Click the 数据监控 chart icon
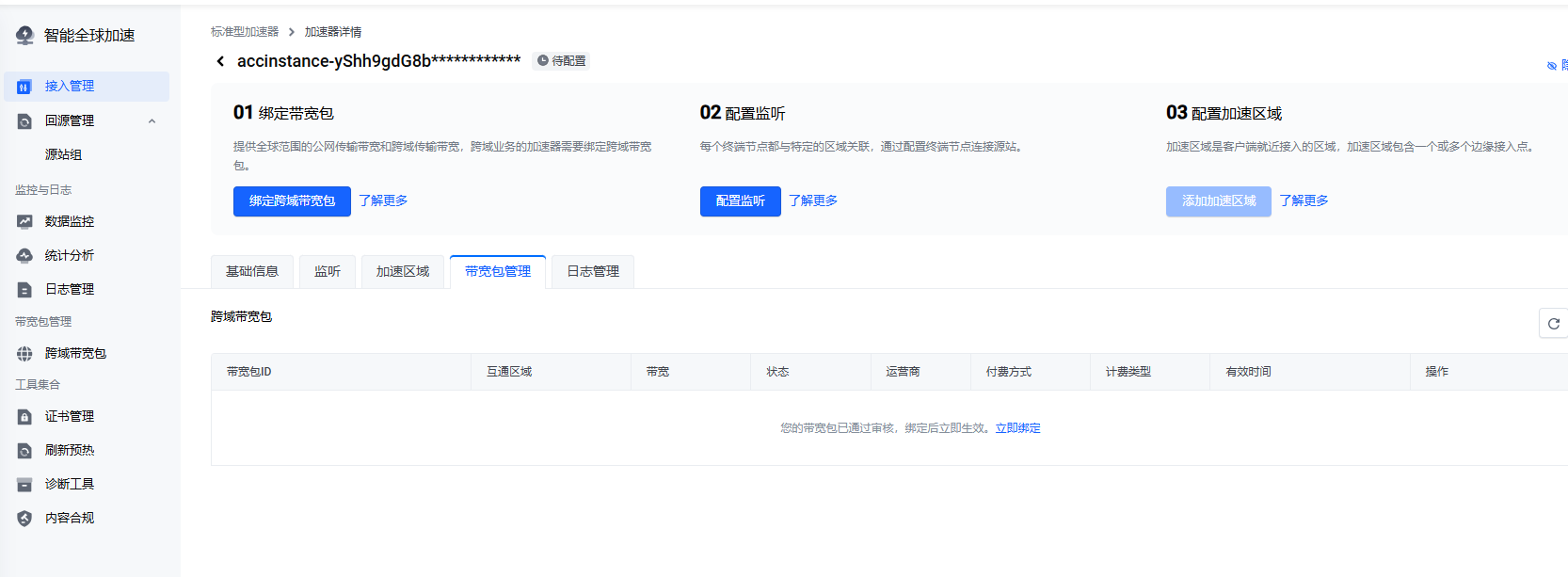 click(24, 222)
